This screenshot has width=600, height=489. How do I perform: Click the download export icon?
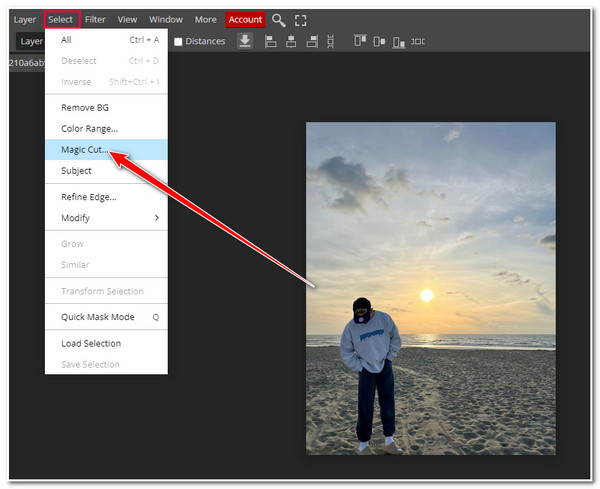(245, 41)
